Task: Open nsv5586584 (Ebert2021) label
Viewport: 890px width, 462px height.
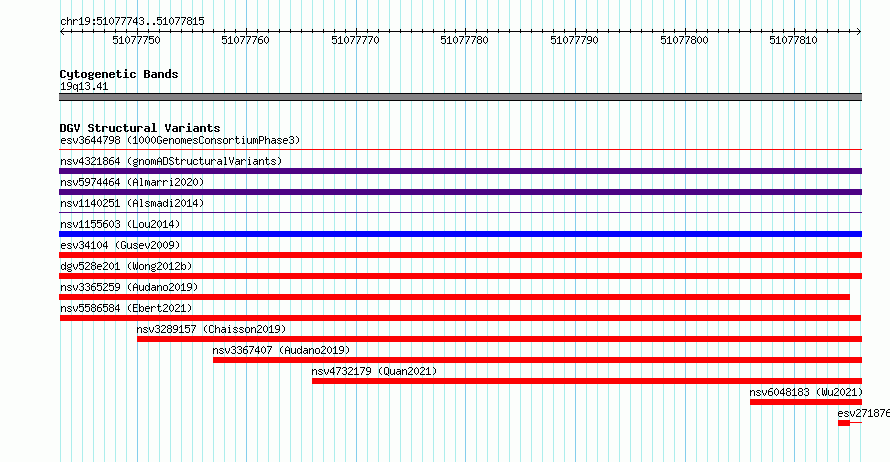Action: point(126,308)
